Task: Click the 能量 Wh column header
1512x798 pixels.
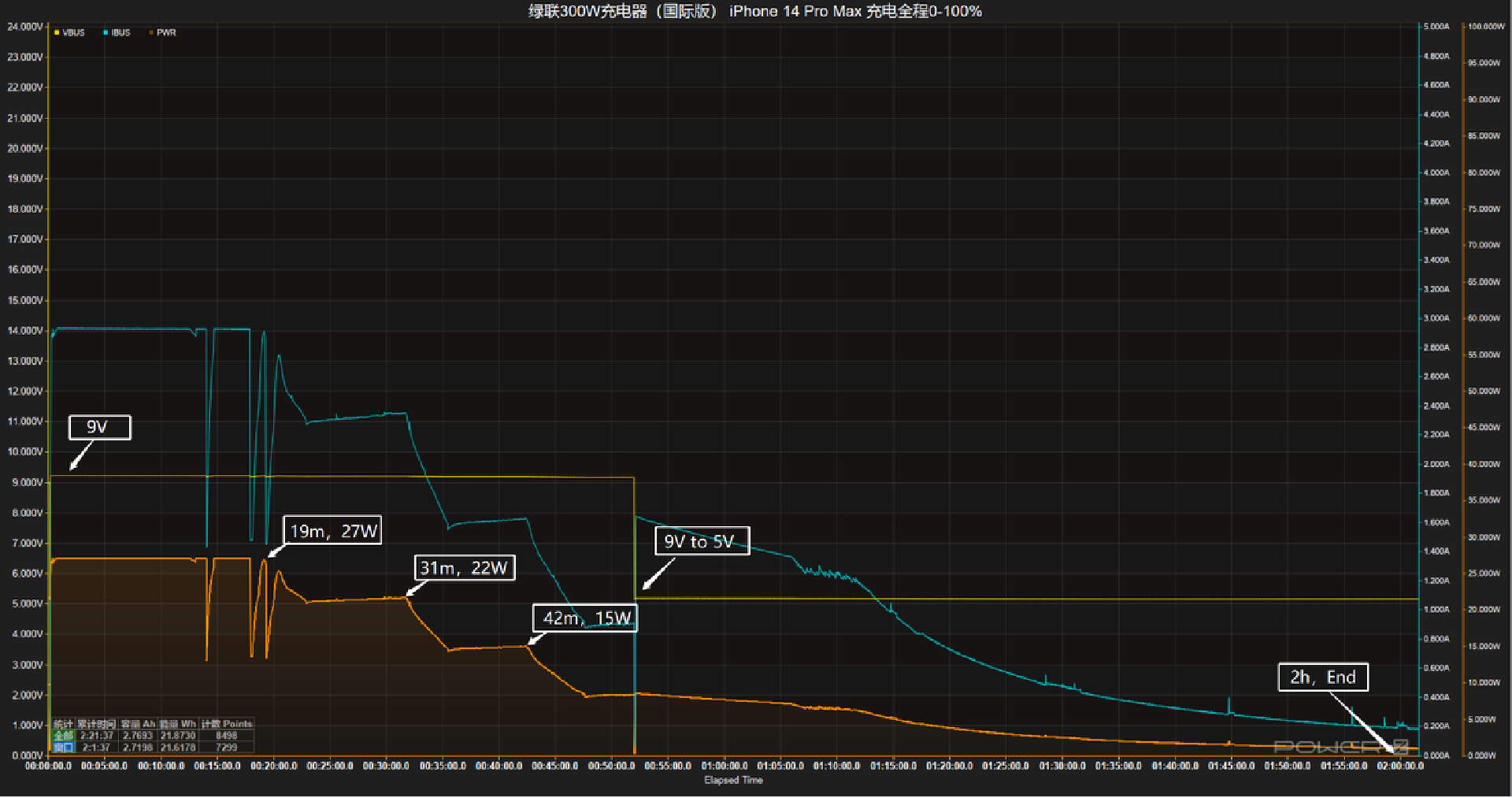Action: click(178, 724)
